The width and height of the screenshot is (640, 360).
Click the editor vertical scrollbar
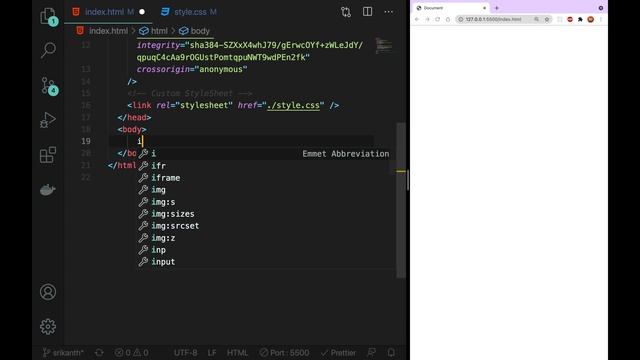[x=401, y=200]
